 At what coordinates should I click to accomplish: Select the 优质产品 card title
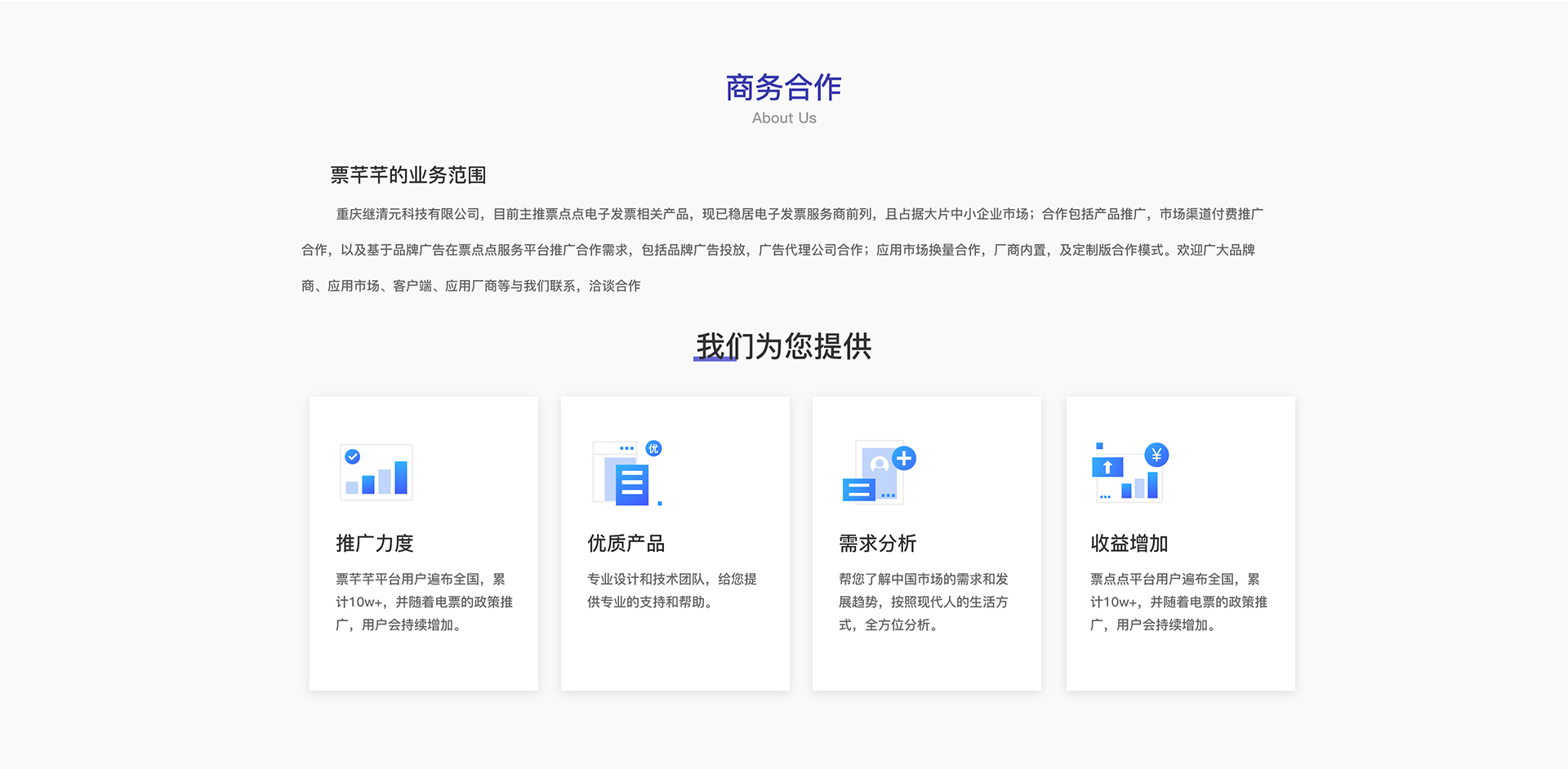pyautogui.click(x=626, y=544)
